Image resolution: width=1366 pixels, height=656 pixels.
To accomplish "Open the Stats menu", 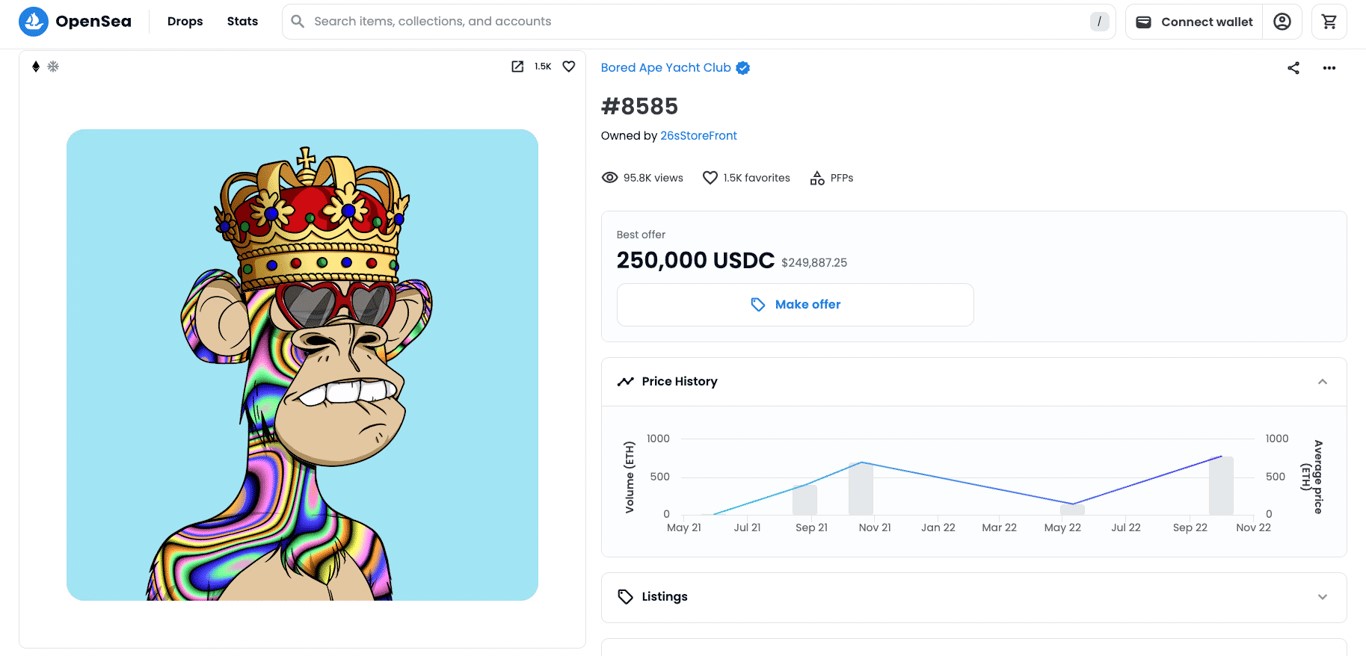I will pos(242,21).
